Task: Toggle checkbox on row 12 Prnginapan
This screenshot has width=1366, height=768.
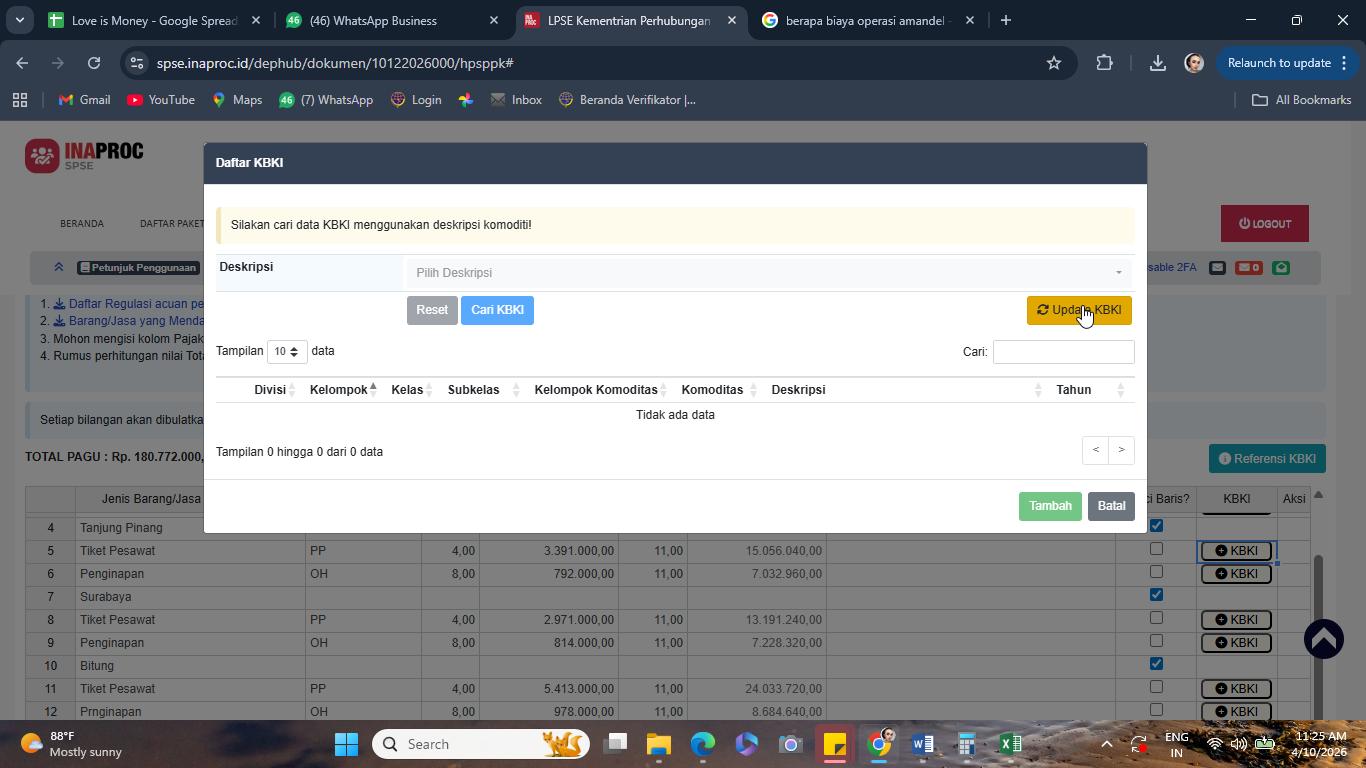Action: click(1156, 710)
